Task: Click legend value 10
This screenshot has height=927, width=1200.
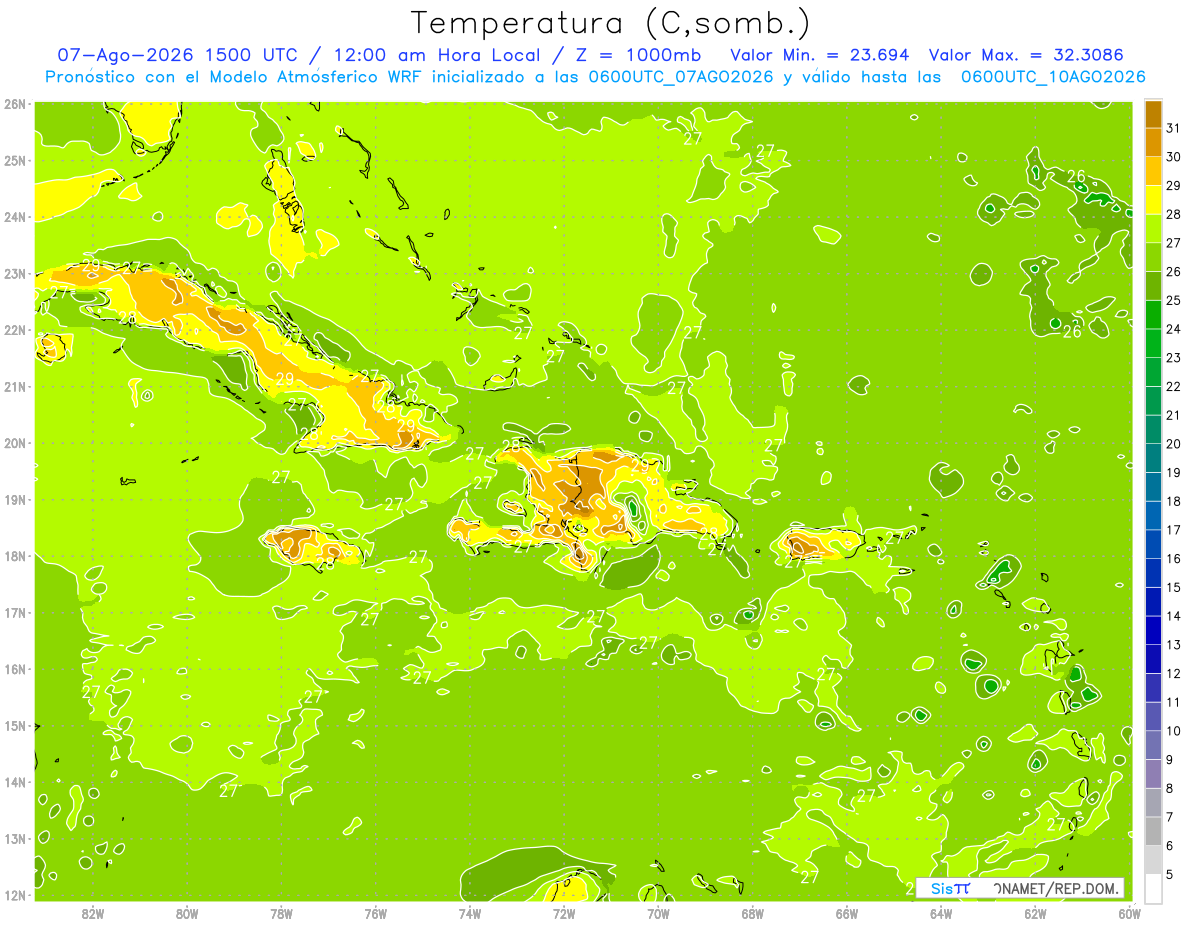Action: point(1173,731)
